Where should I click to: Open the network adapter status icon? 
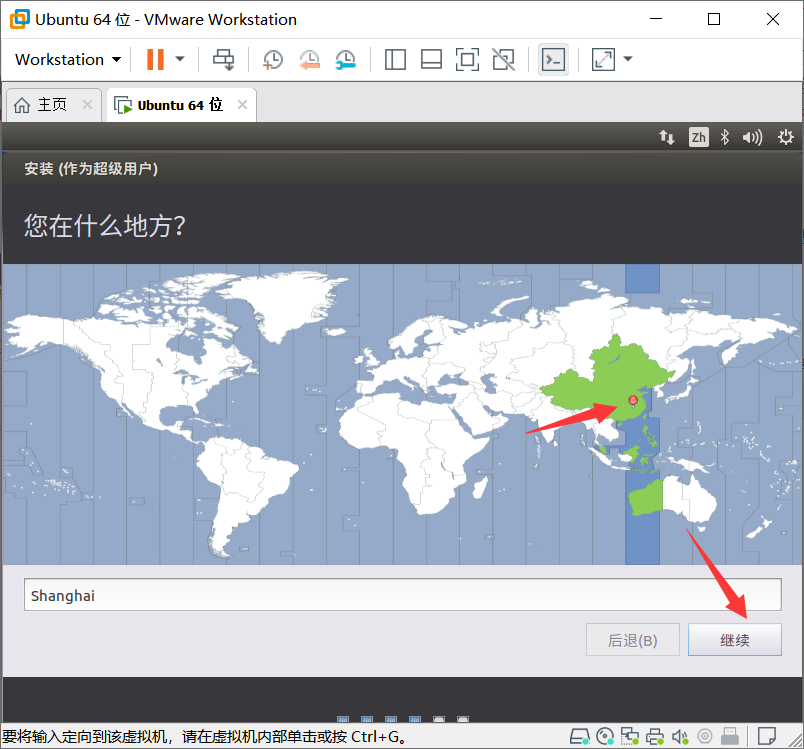[630, 736]
